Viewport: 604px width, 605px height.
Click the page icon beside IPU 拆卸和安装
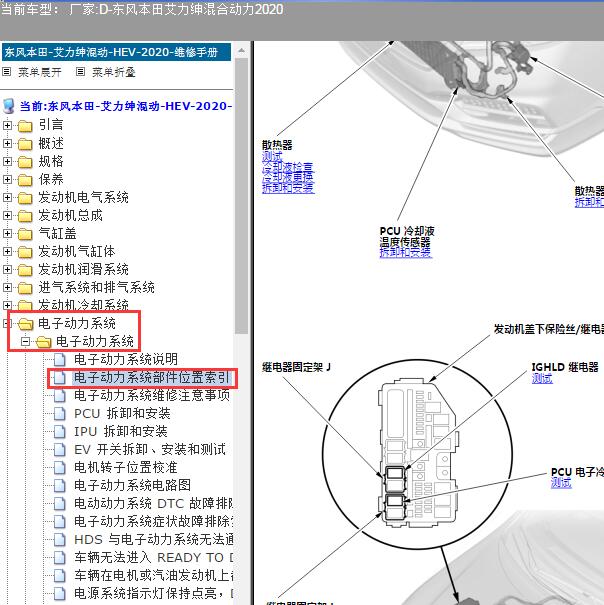pos(59,431)
